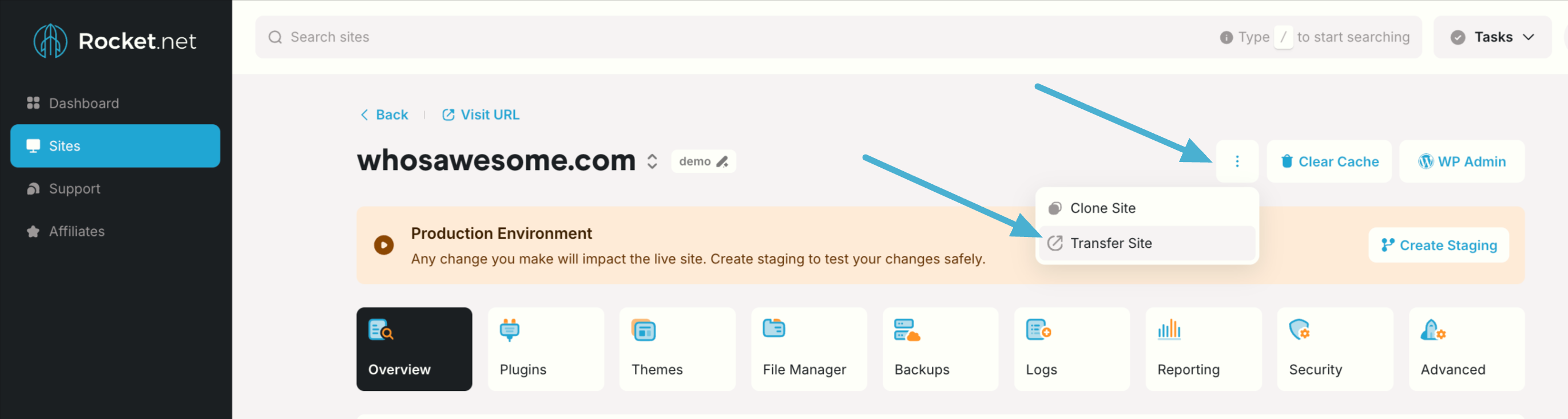
Task: Open the File Manager section
Action: [808, 349]
